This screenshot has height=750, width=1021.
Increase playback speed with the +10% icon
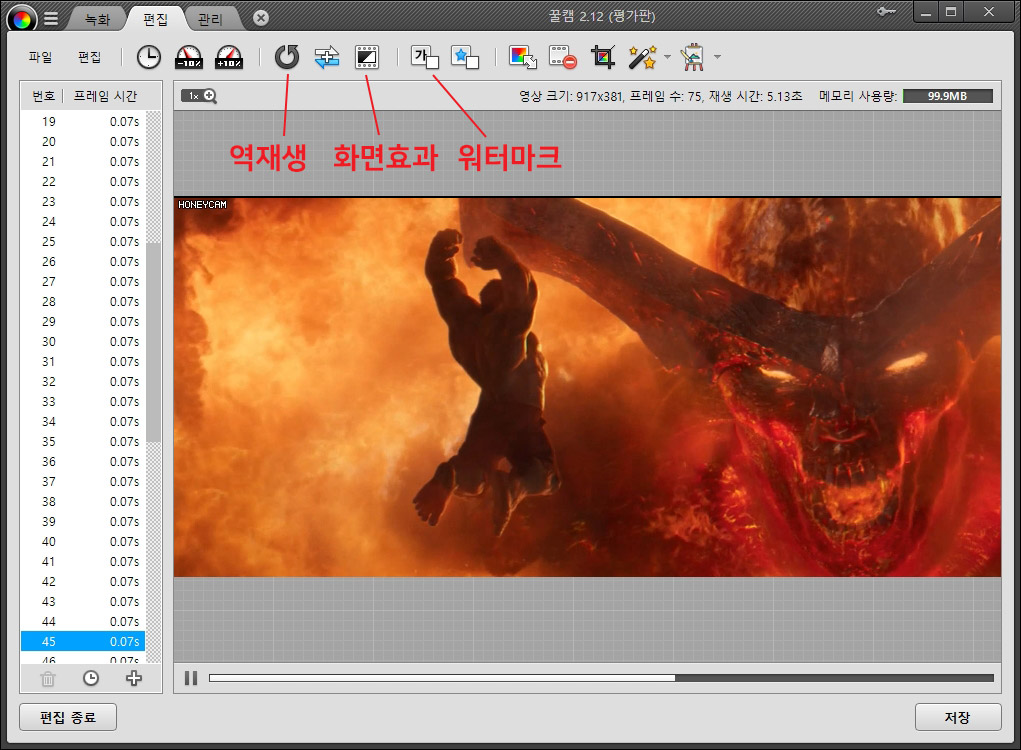pos(226,58)
